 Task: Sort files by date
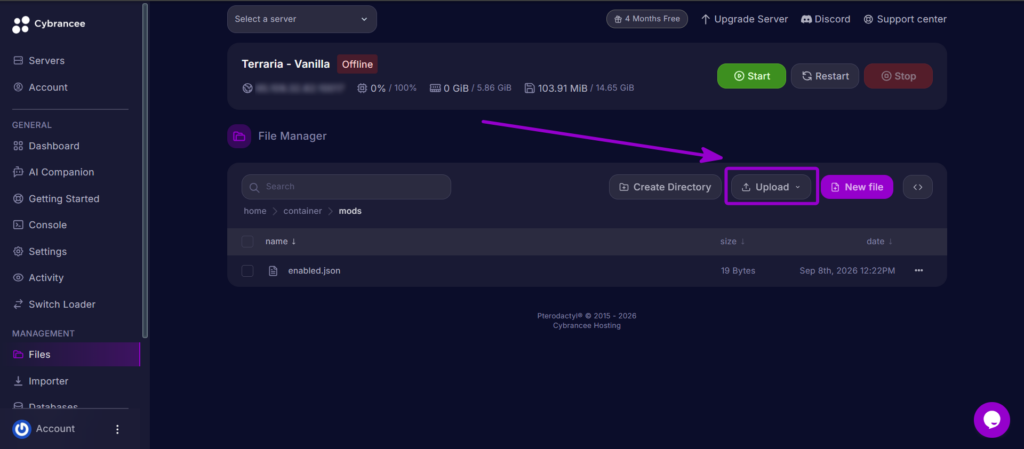(879, 241)
